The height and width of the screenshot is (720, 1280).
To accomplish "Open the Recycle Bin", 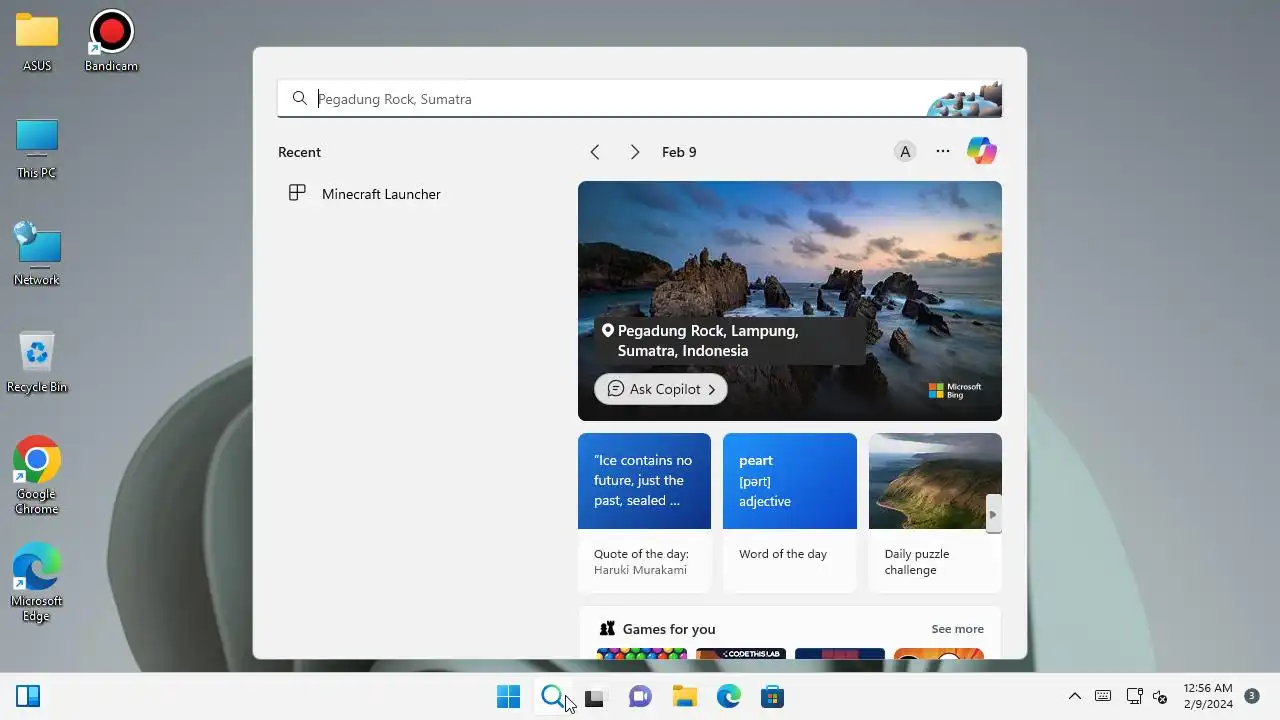I will point(37,362).
